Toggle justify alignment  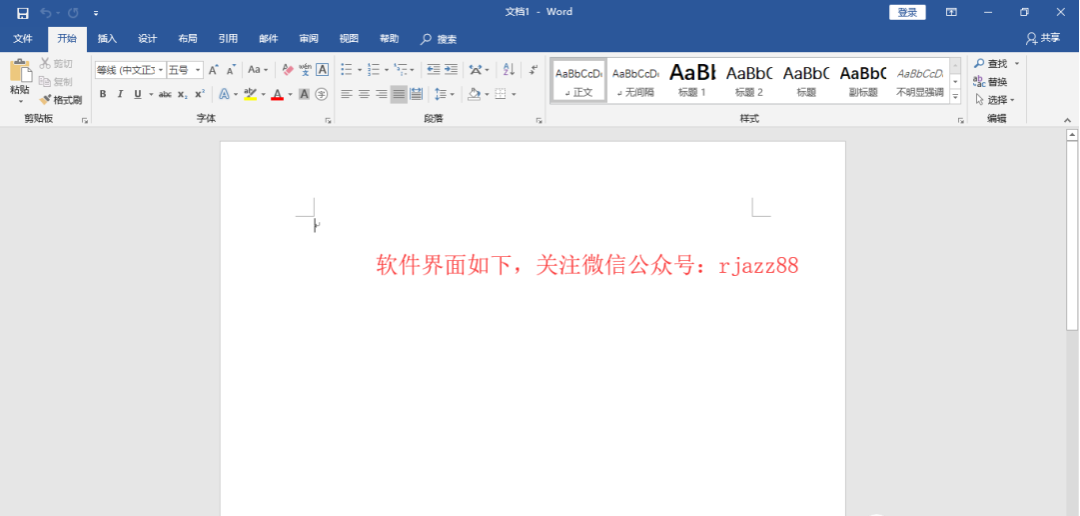coord(399,94)
